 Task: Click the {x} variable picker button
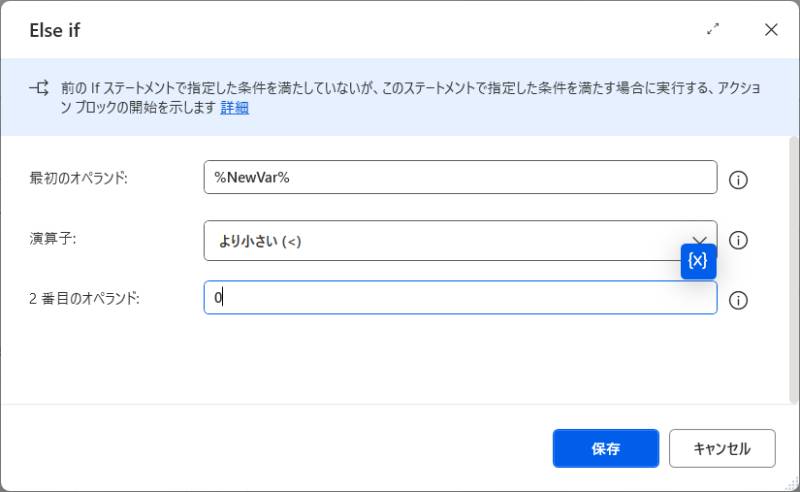698,261
